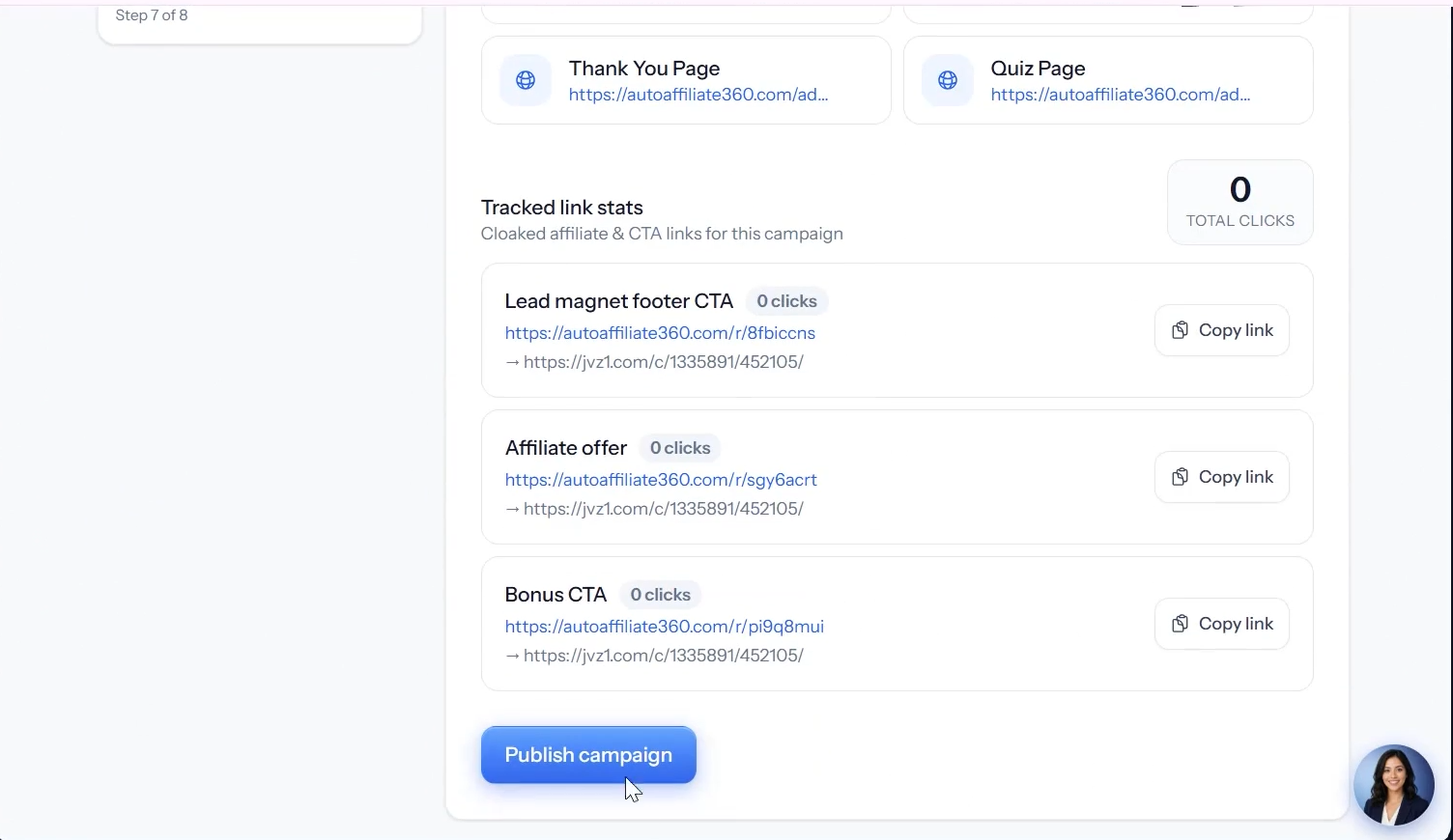Open cloaked link ending in 8fbiccns

[660, 333]
